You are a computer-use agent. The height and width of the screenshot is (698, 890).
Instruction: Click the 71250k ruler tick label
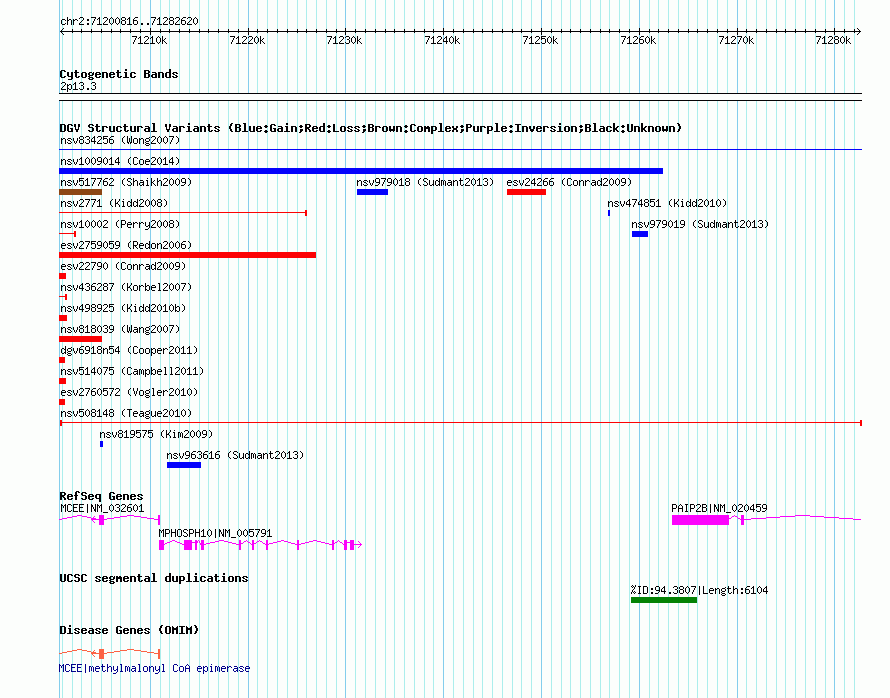[x=540, y=40]
